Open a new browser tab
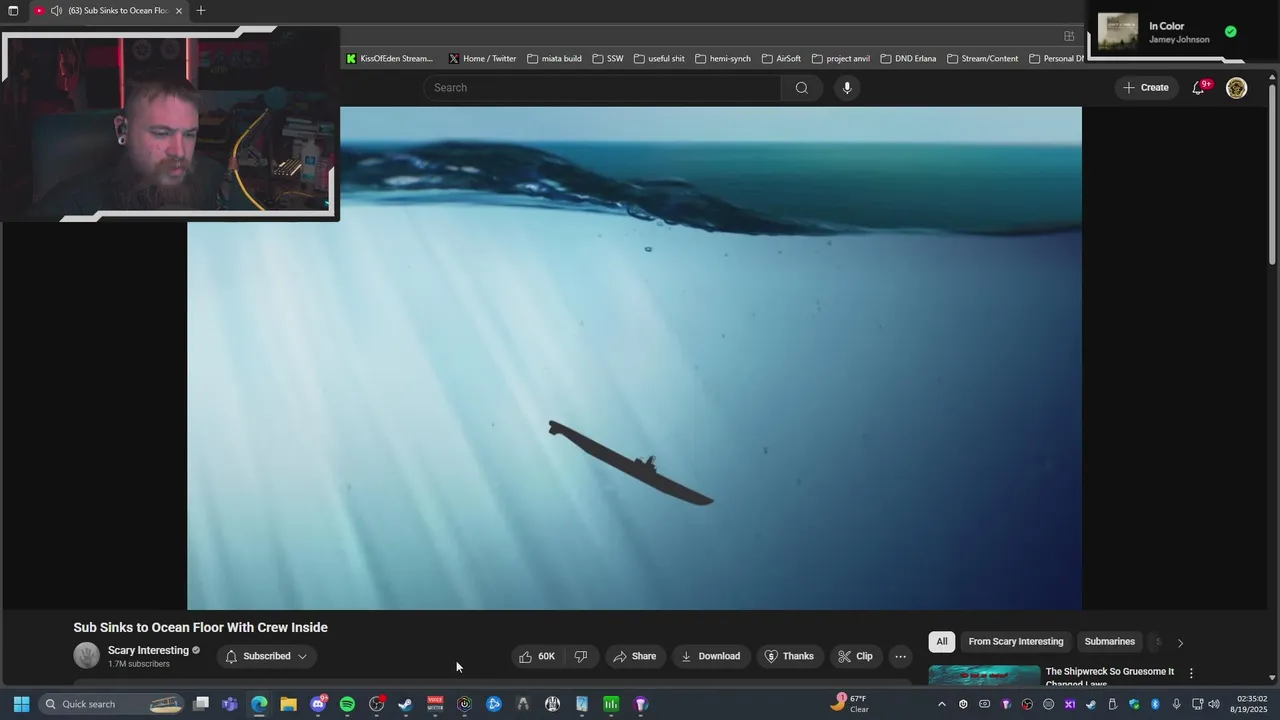The width and height of the screenshot is (1280, 720). click(x=201, y=11)
